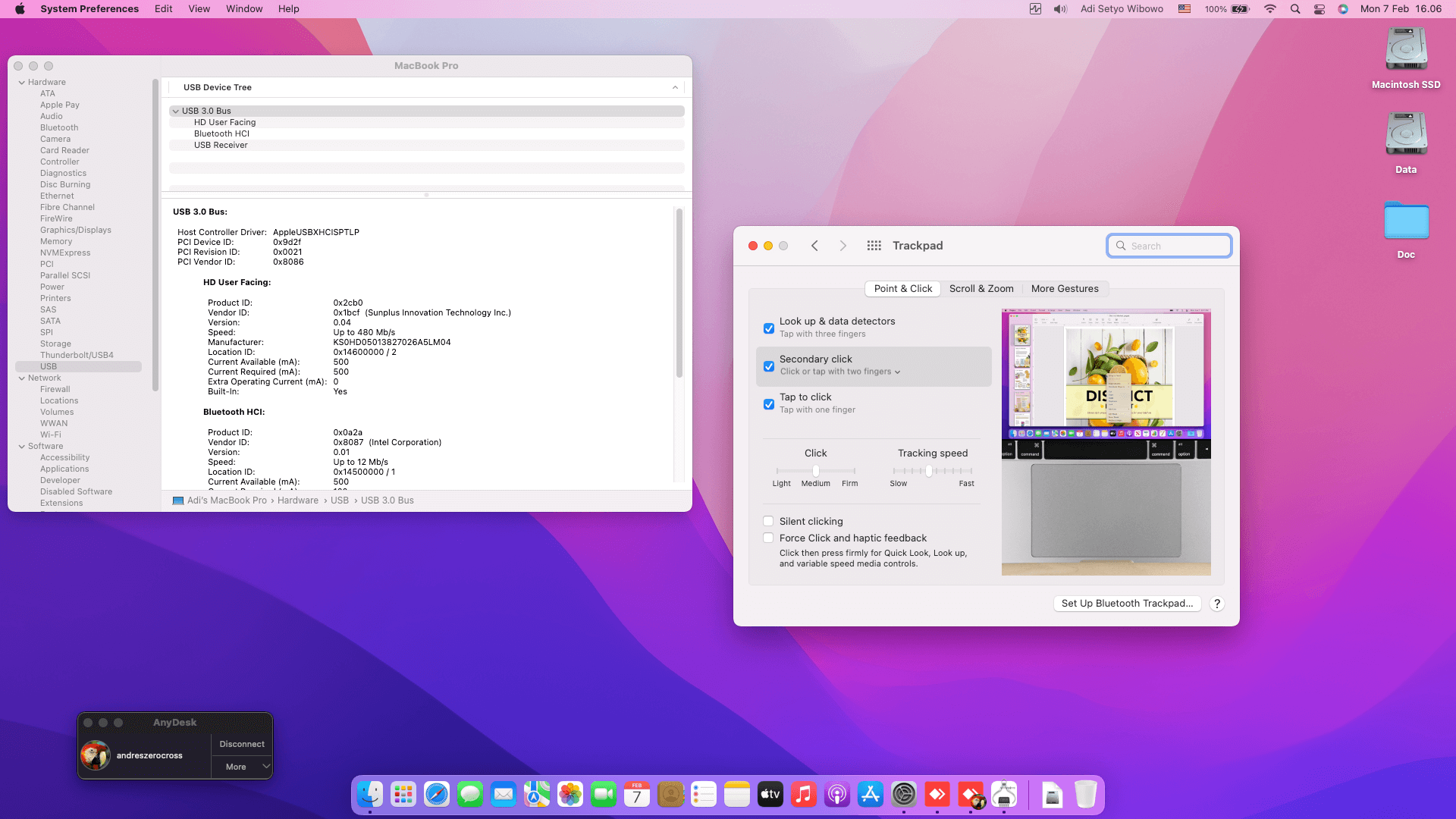Toggle Look up & data detectors checkbox

(x=769, y=328)
